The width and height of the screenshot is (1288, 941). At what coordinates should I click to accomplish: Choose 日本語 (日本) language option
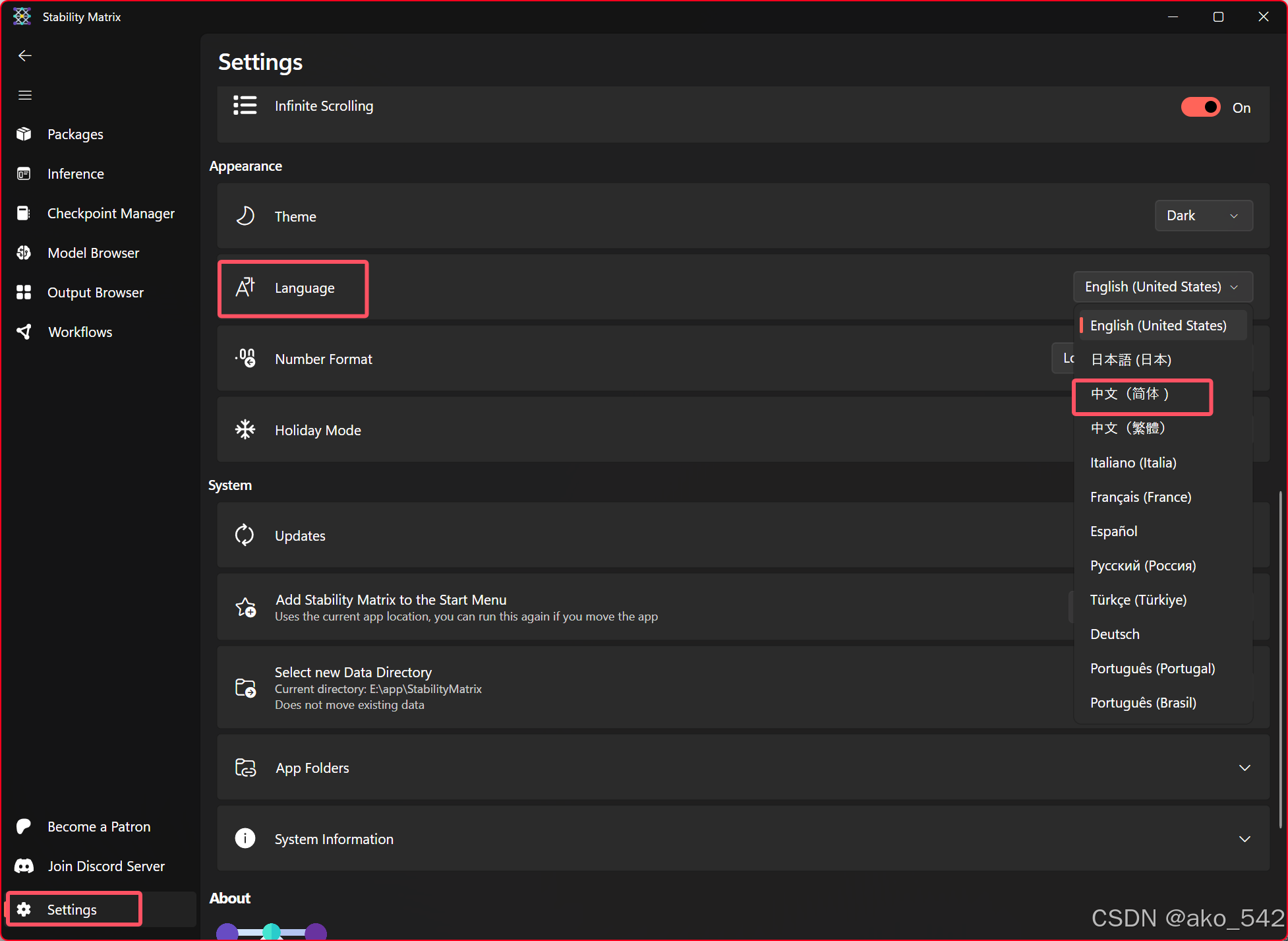1163,359
